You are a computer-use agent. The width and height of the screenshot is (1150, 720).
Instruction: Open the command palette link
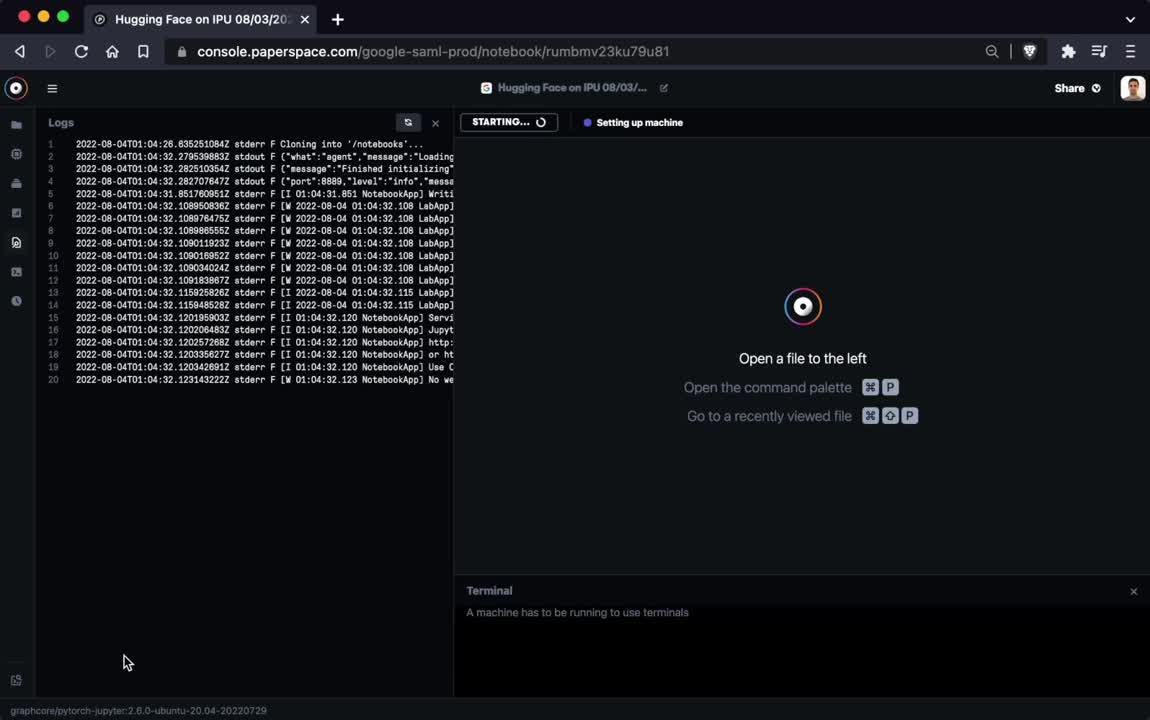(x=767, y=387)
